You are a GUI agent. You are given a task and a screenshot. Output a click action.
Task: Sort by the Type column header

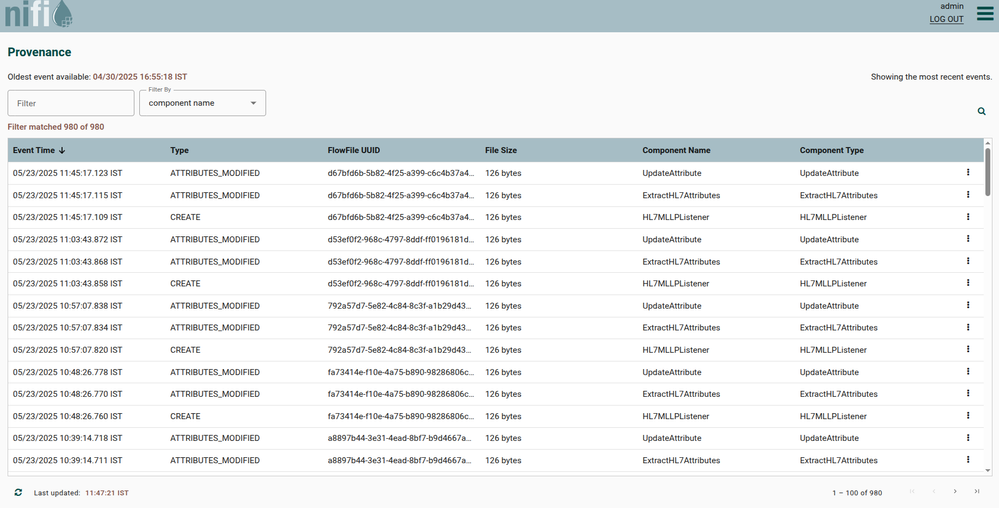coord(180,150)
